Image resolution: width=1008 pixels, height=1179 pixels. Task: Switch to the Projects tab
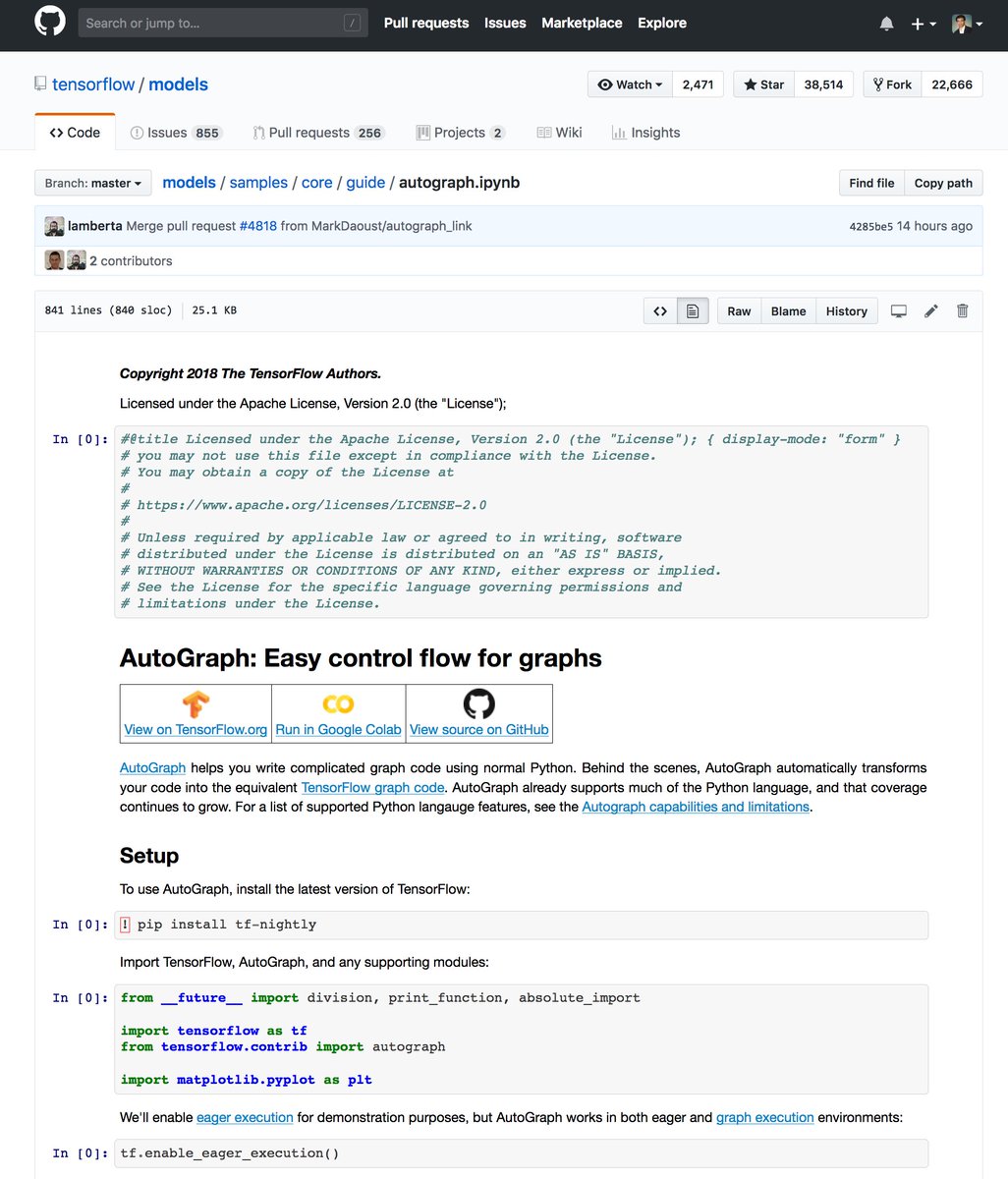click(461, 133)
